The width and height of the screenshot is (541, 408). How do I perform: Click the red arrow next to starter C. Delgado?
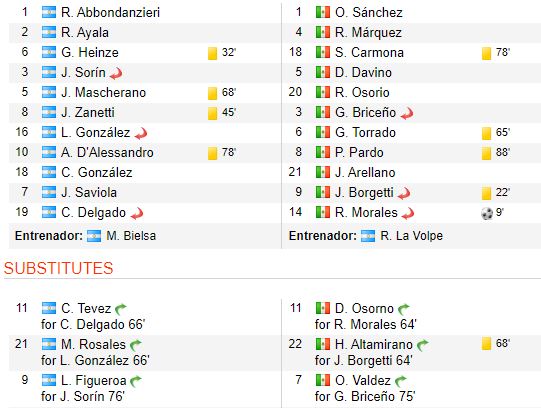point(137,213)
